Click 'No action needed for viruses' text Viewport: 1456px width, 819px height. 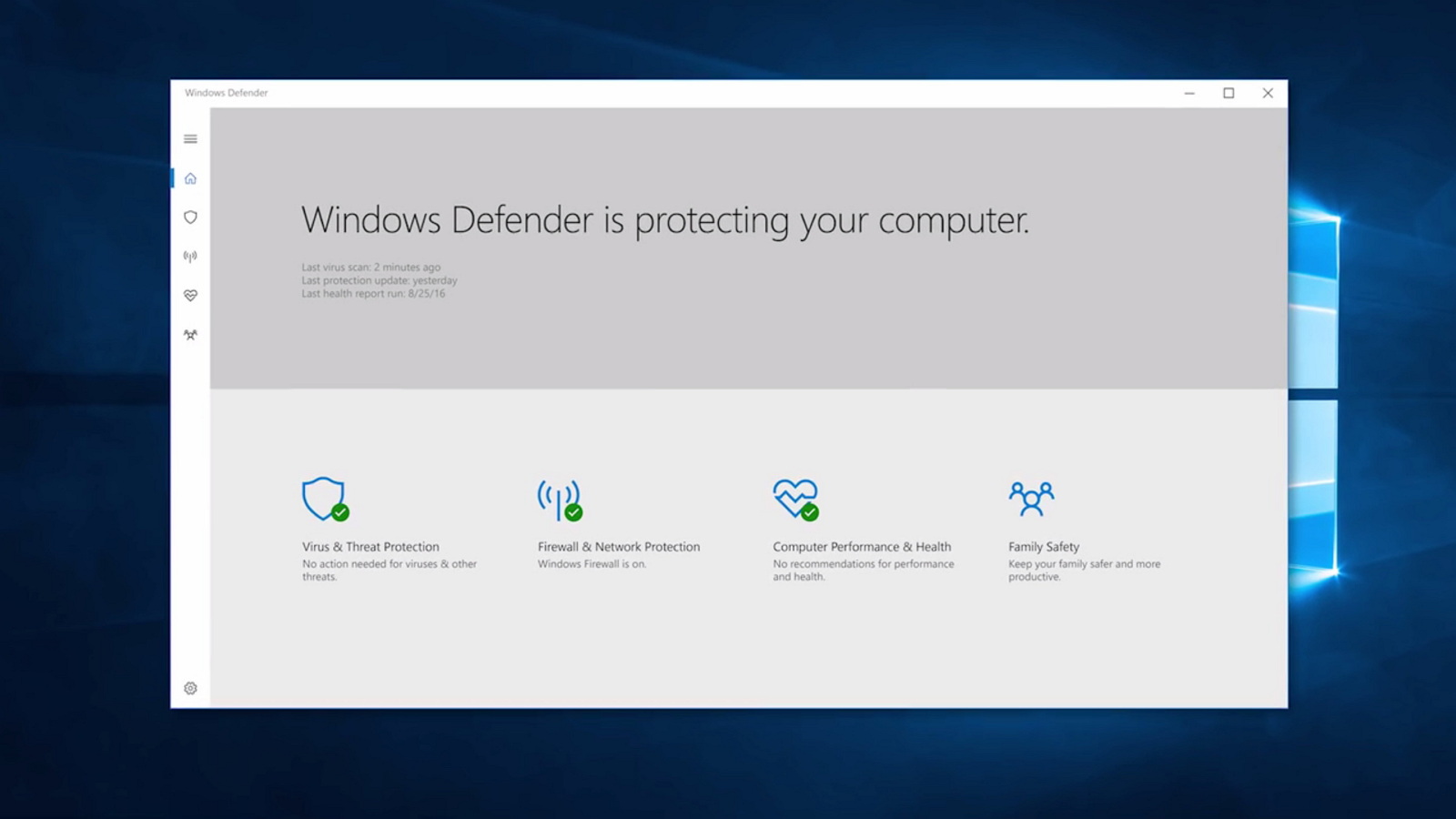coord(389,570)
